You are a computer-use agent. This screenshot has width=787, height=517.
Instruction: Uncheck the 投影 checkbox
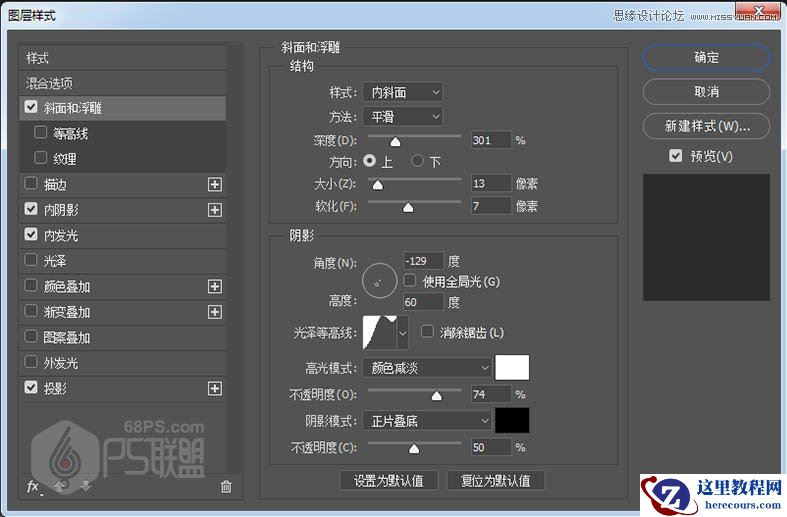click(x=31, y=387)
